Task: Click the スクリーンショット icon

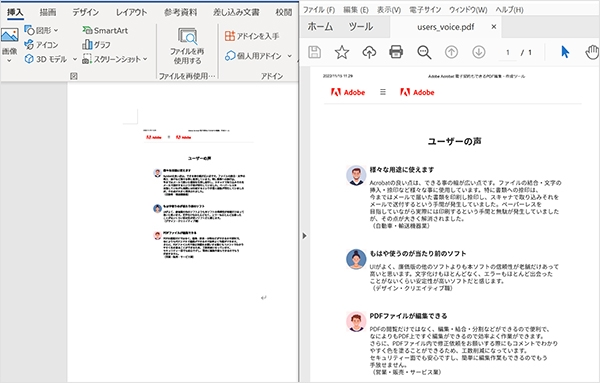Action: 87,59
